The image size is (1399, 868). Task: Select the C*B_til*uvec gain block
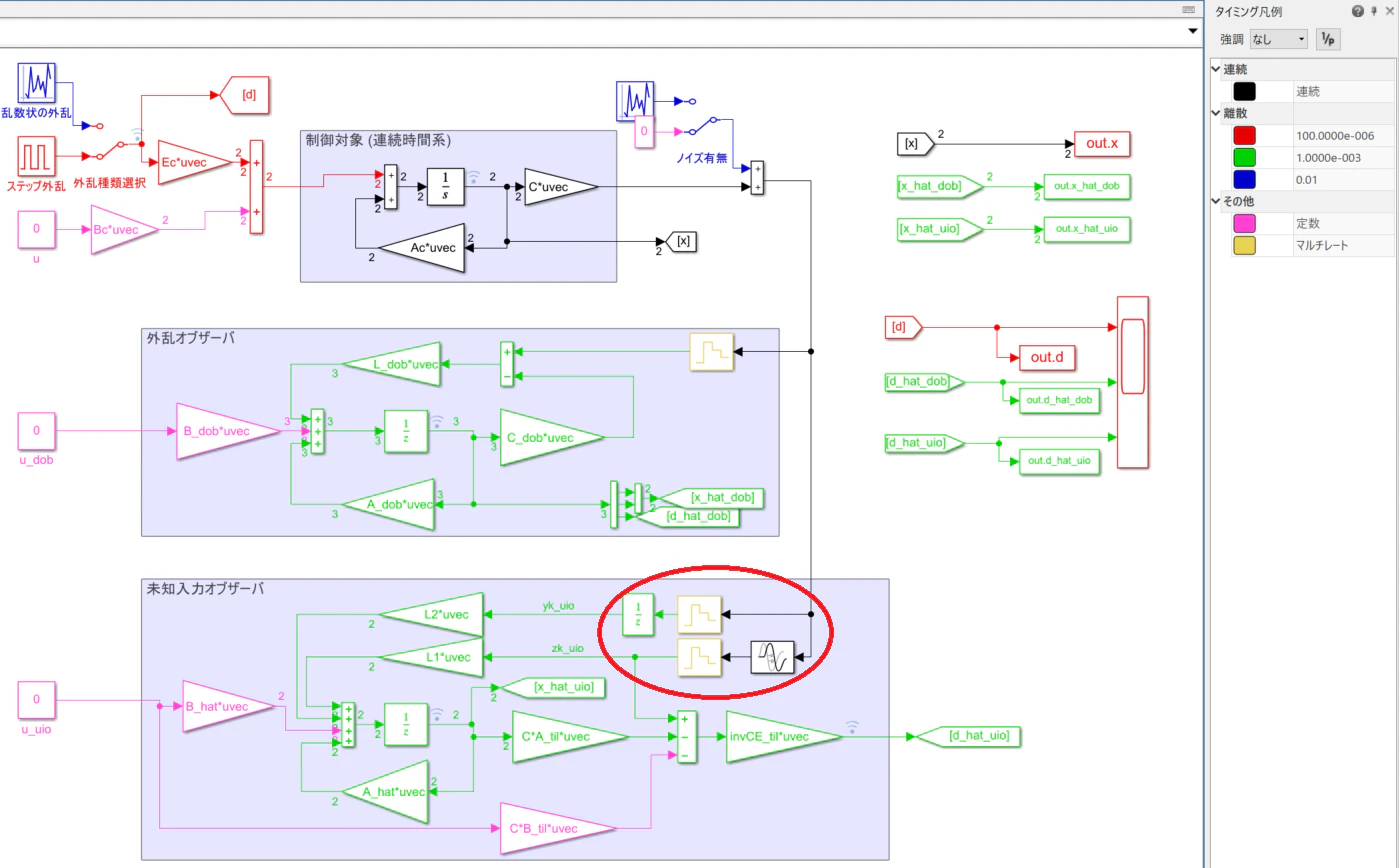pyautogui.click(x=559, y=828)
